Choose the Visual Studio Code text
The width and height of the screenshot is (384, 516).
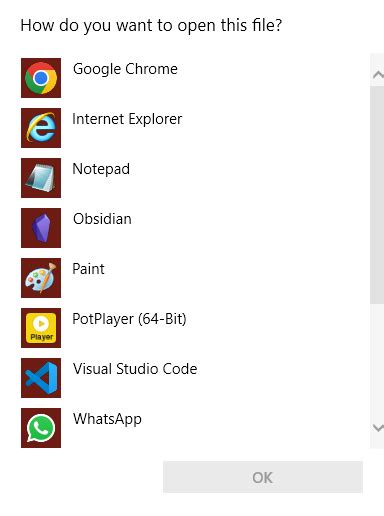pyautogui.click(x=135, y=369)
